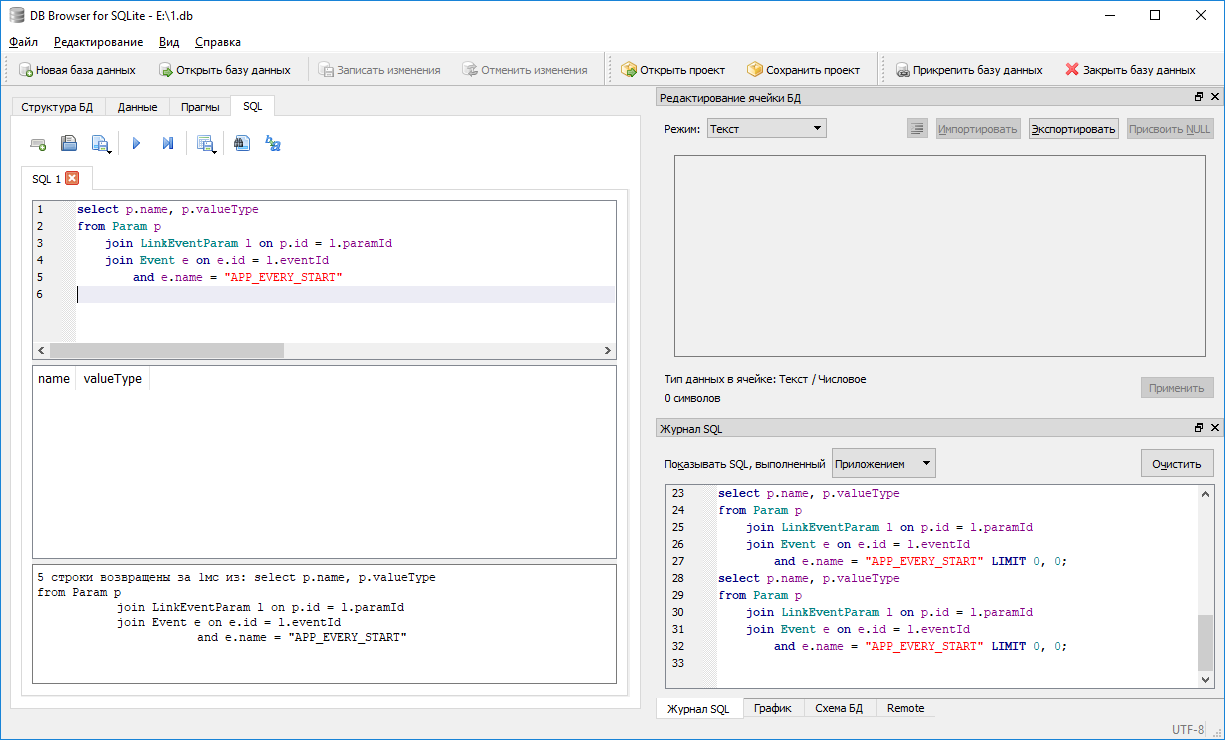This screenshot has width=1225, height=740.
Task: Open a new SQL tab
Action: [39, 143]
